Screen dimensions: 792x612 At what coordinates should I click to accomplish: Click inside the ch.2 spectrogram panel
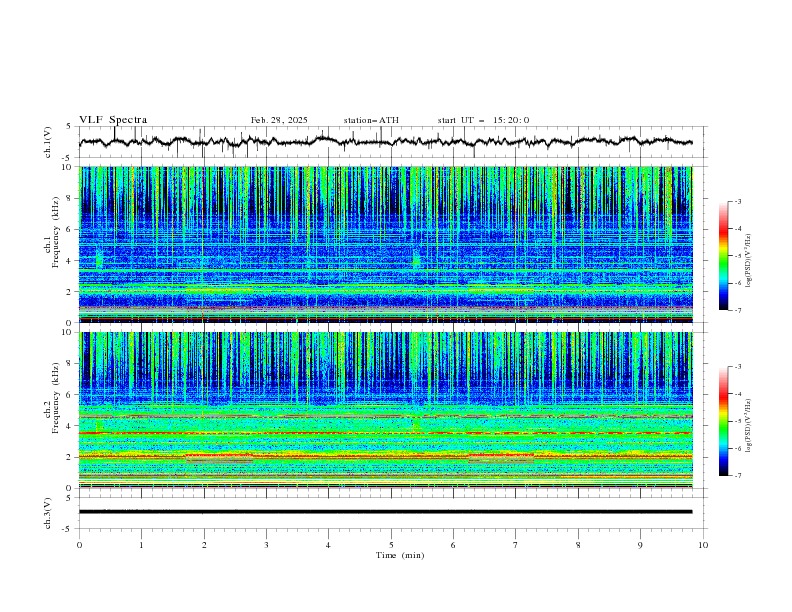[x=386, y=410]
